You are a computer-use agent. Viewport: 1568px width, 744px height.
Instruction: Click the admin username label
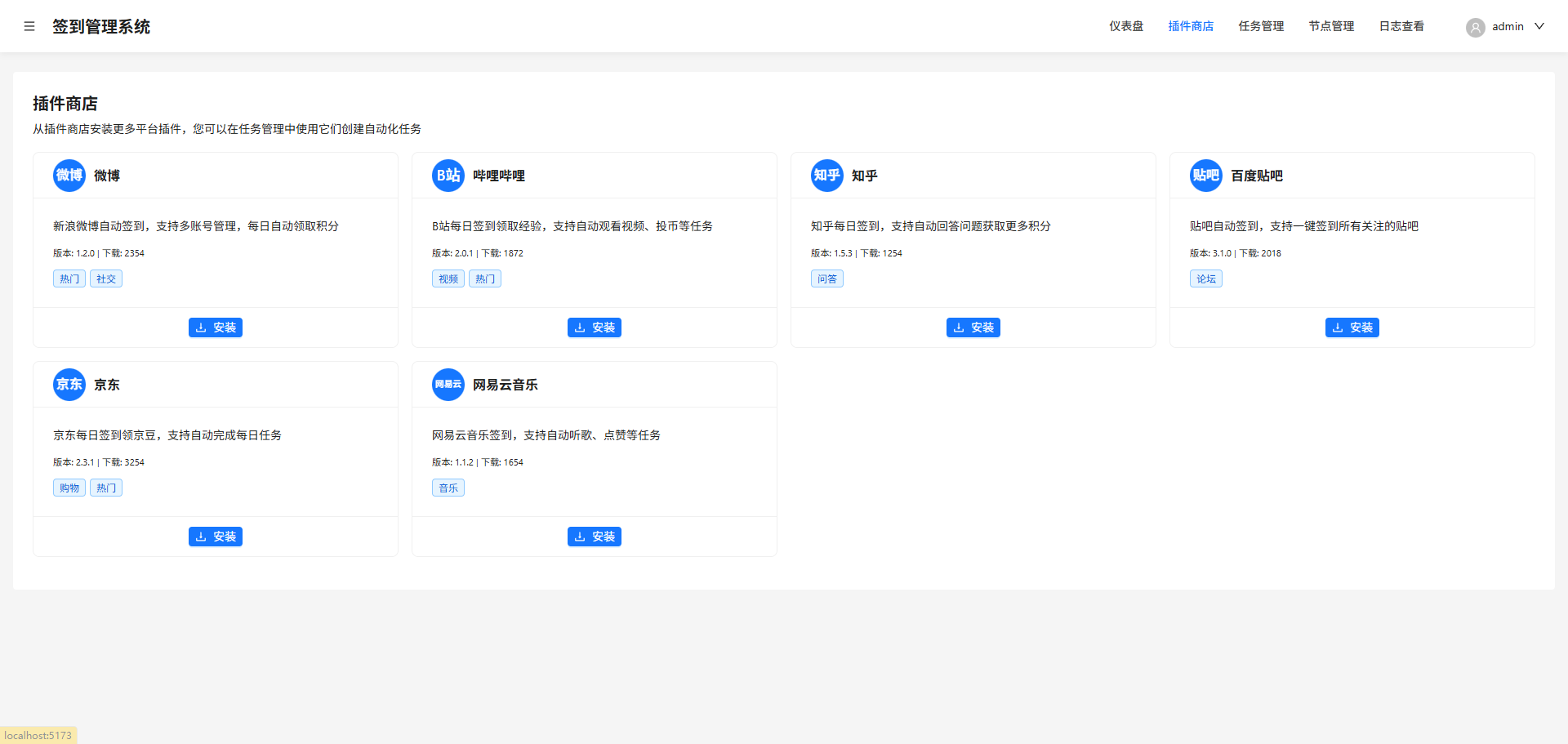[1508, 26]
